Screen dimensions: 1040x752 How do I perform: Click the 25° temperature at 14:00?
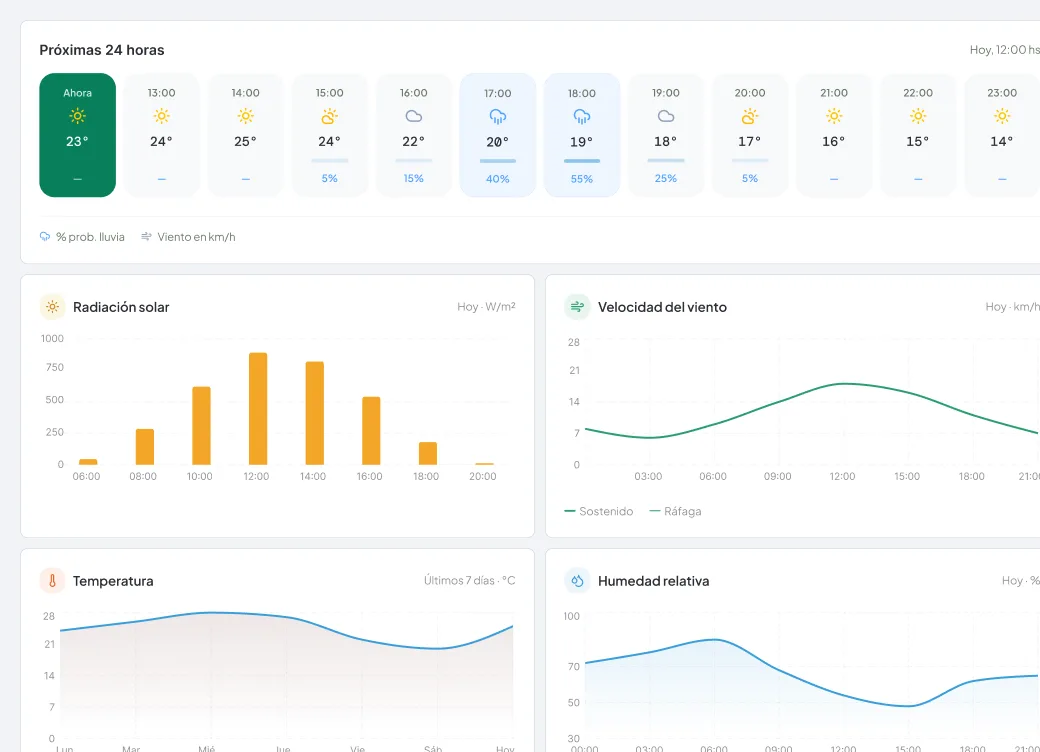[245, 141]
